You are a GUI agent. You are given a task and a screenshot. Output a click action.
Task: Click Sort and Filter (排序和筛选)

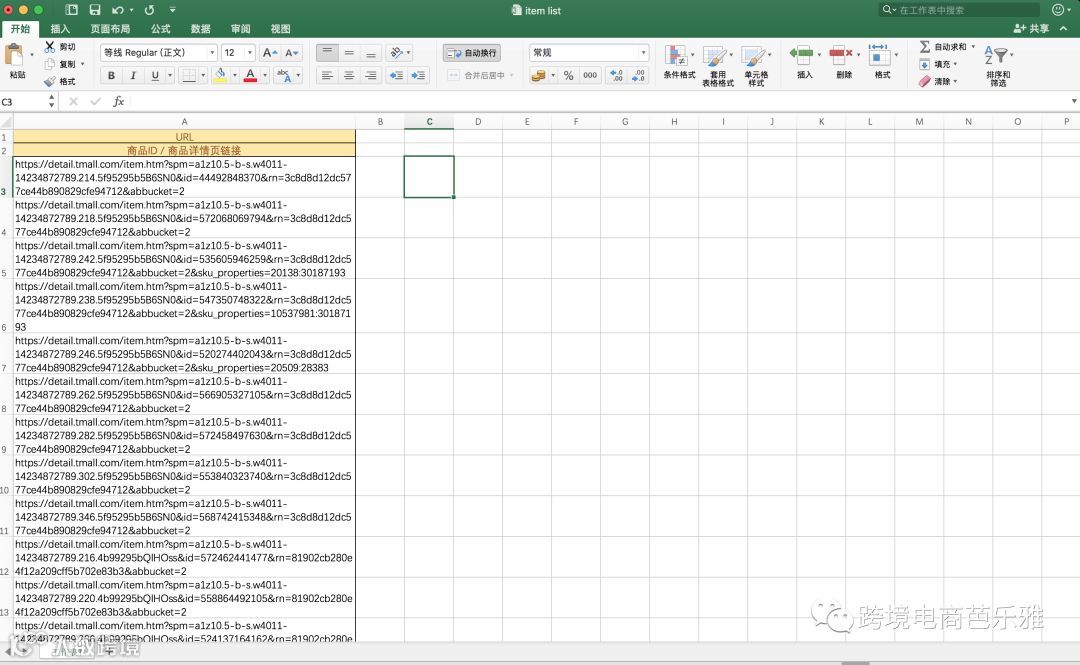(x=998, y=65)
